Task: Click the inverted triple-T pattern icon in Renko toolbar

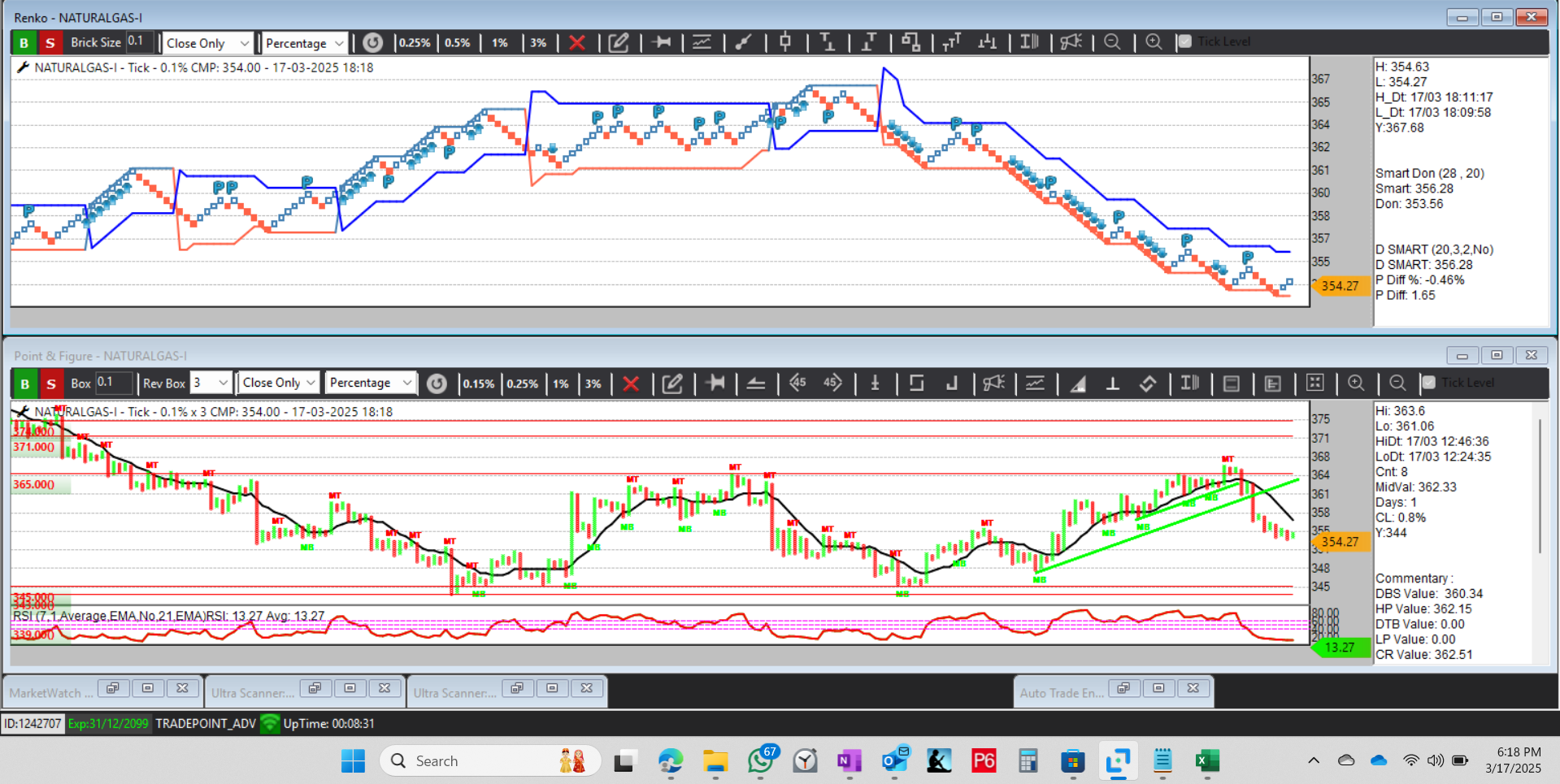Action: [x=988, y=41]
